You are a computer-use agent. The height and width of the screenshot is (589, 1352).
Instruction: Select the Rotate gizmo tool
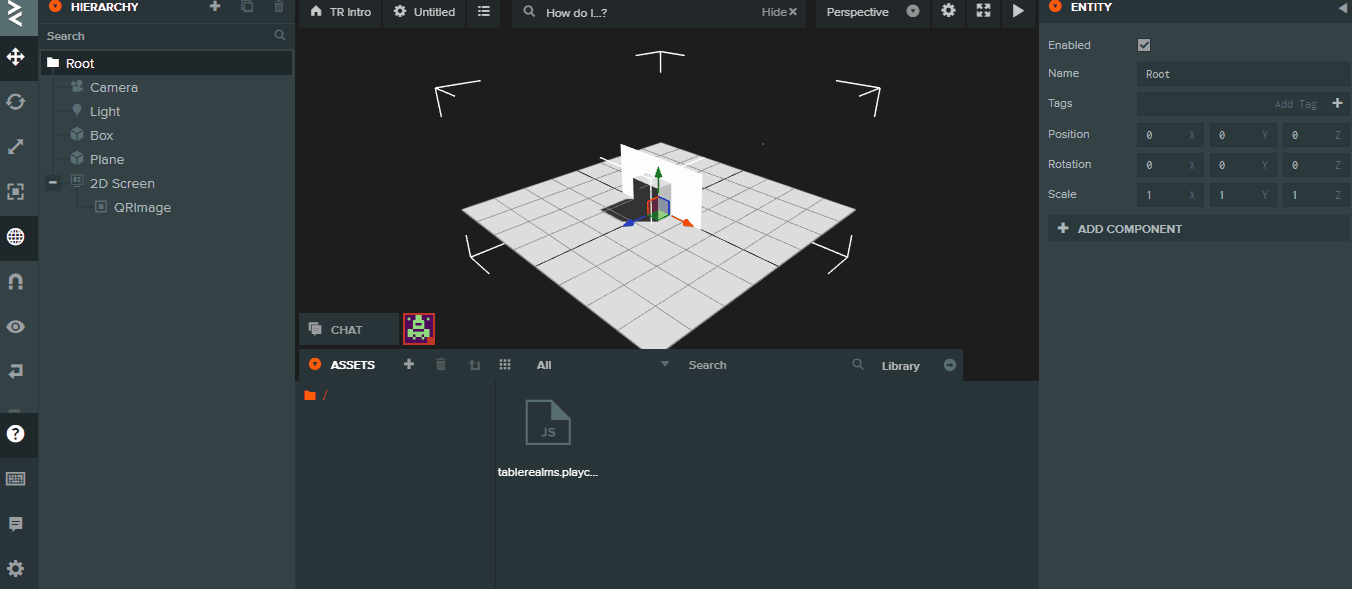16,102
